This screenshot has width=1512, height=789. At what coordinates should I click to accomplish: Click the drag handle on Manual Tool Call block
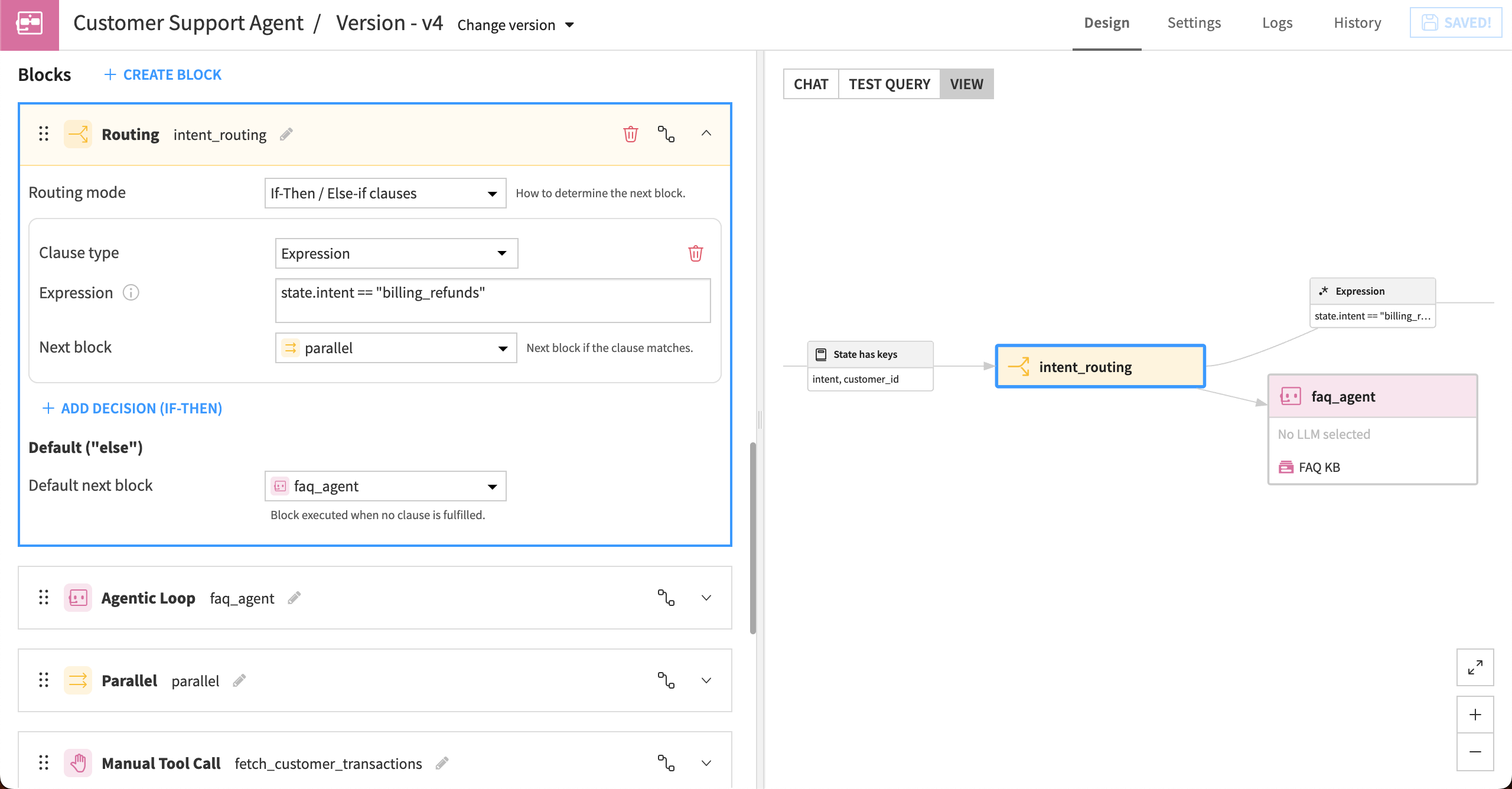point(43,763)
